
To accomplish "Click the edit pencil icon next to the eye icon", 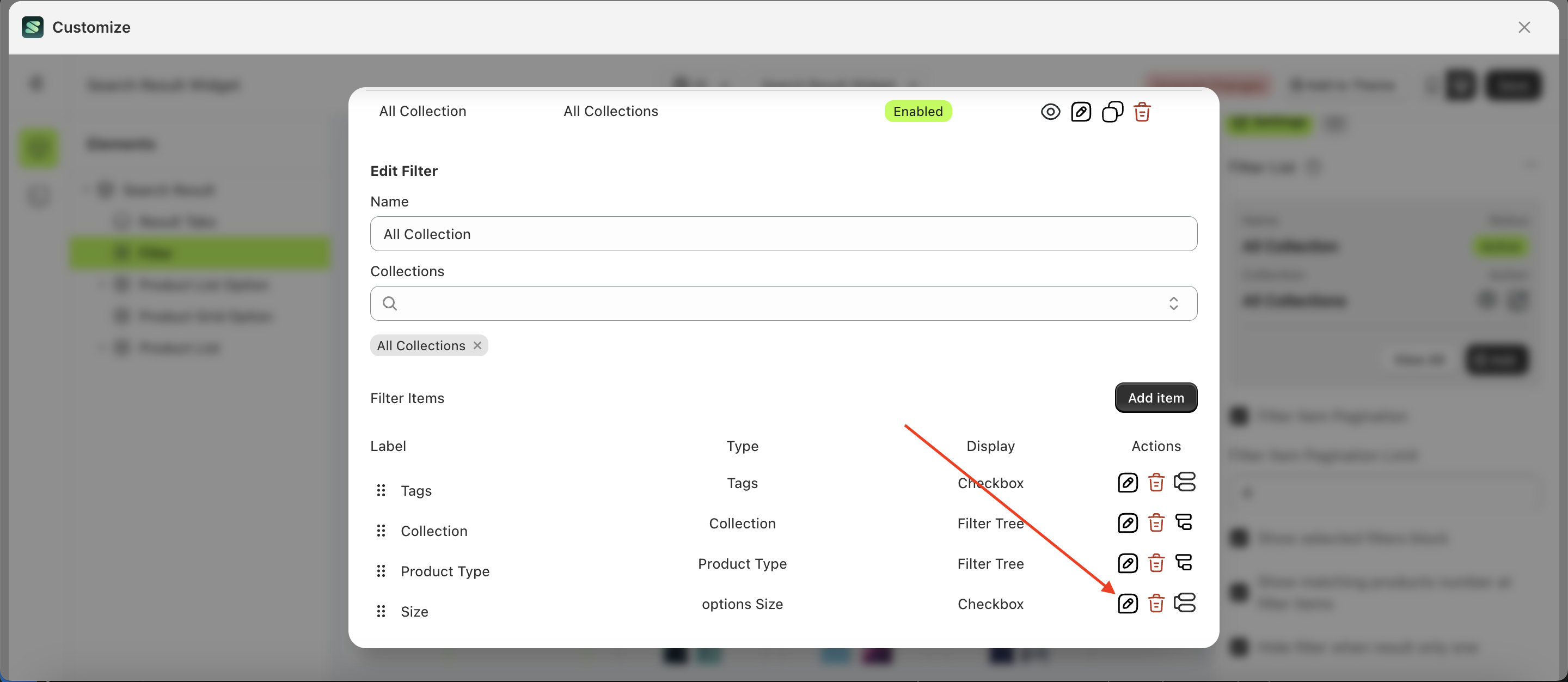I will (1082, 112).
